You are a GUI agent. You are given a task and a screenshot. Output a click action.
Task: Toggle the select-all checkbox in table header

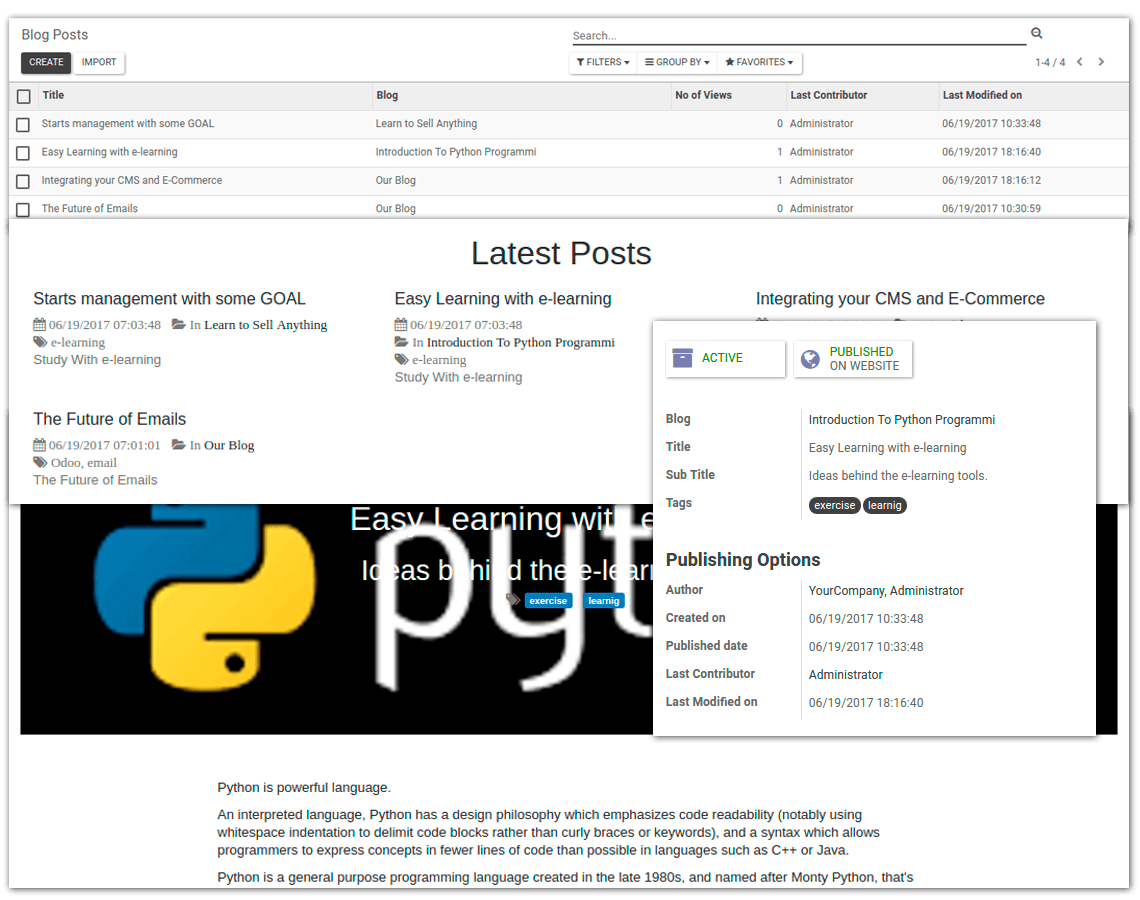23,96
